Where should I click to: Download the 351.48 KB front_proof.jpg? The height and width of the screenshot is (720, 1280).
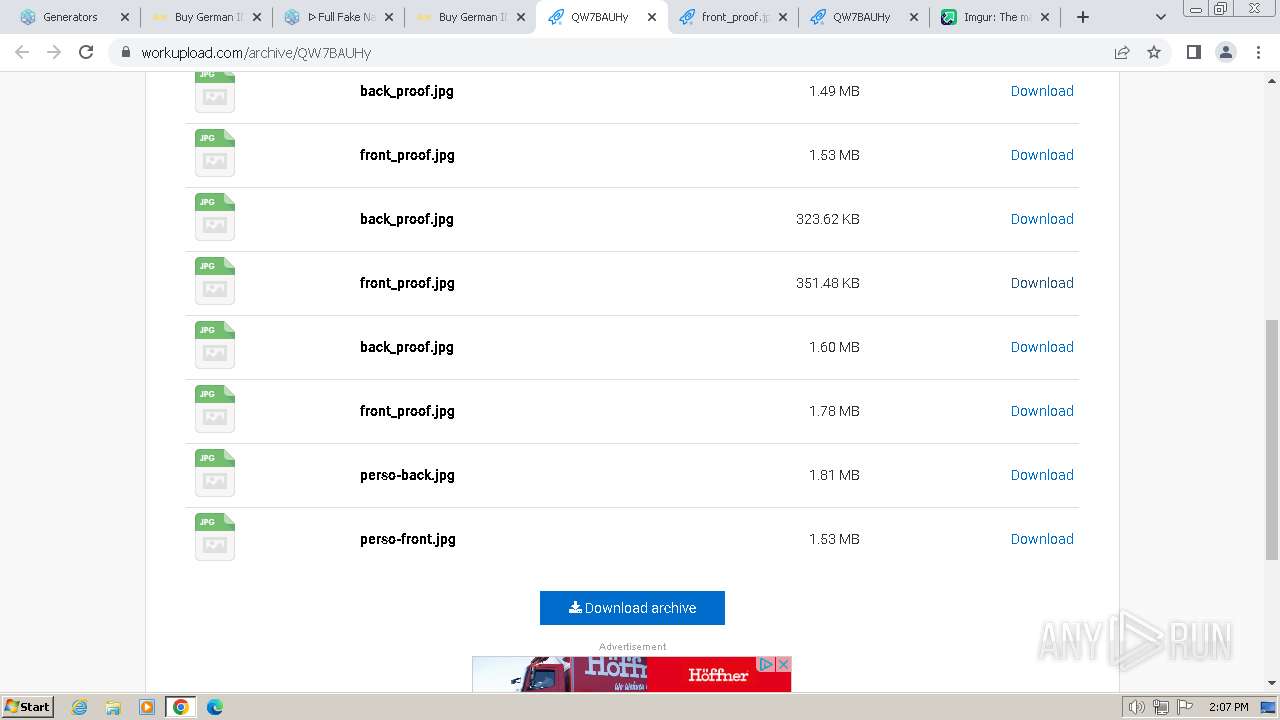[1042, 283]
